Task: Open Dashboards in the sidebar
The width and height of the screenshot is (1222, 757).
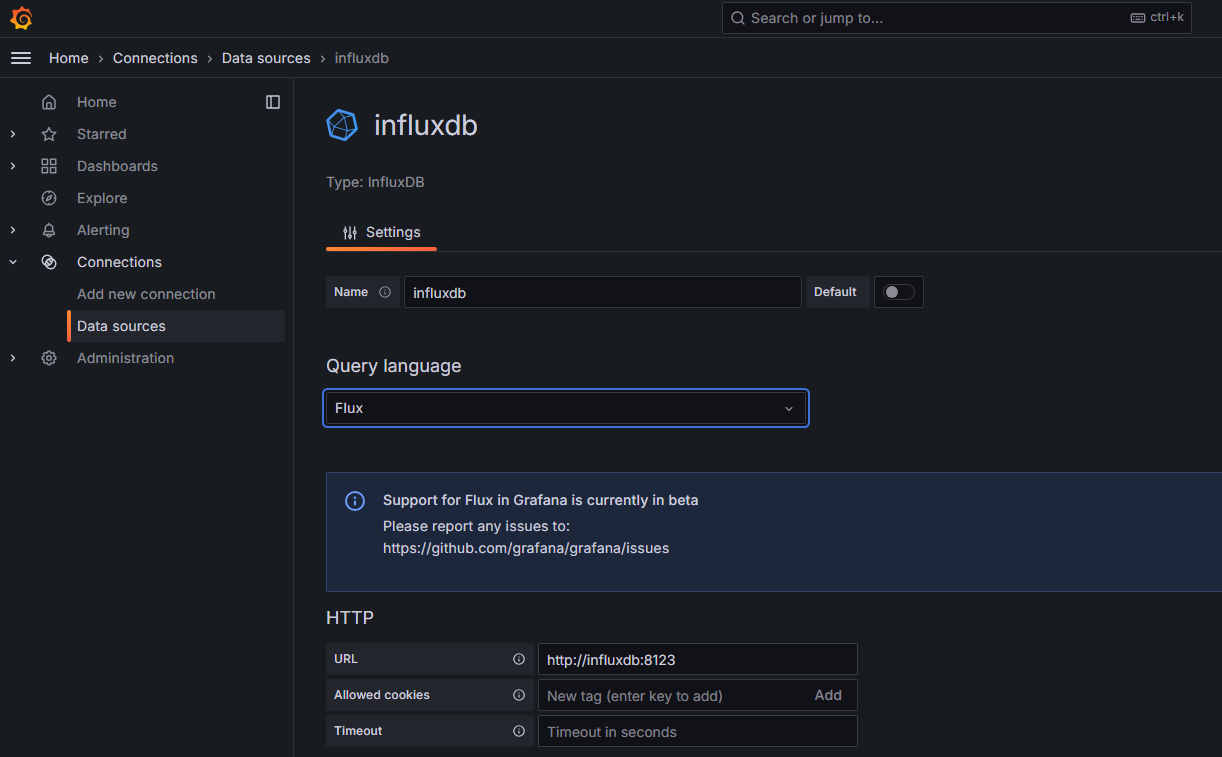Action: (117, 166)
